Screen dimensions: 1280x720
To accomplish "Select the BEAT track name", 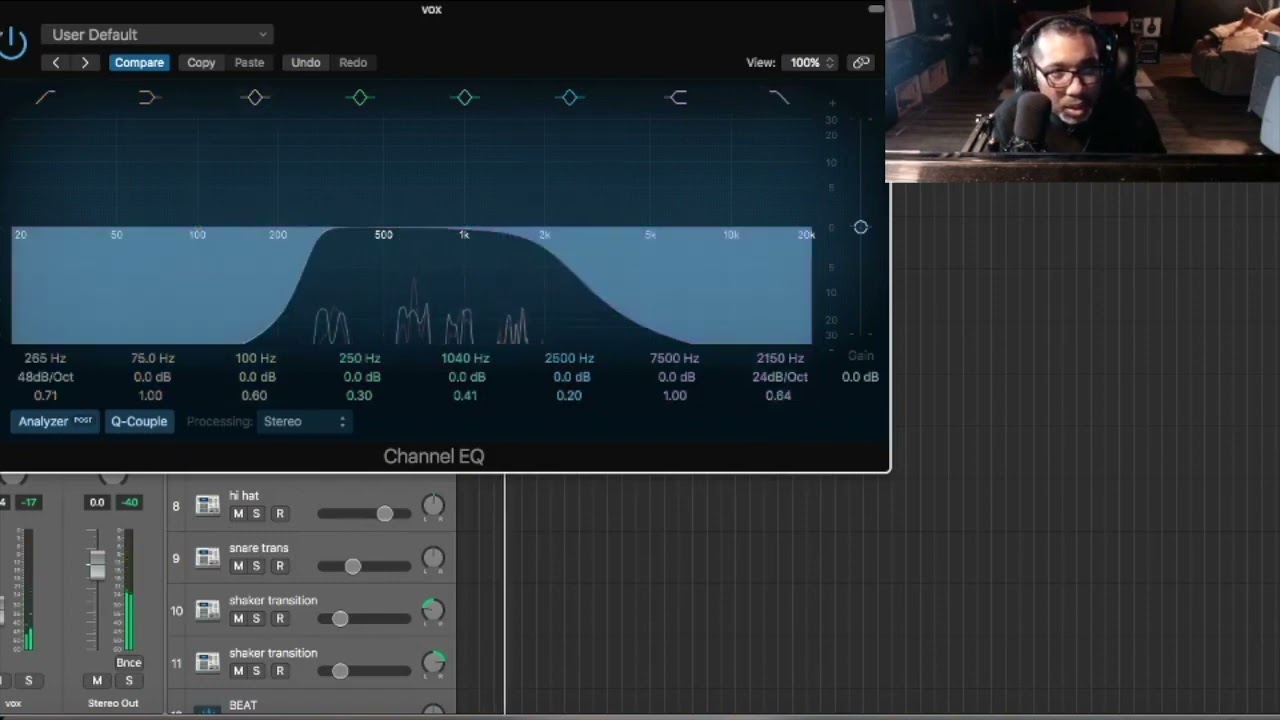I will coord(243,705).
